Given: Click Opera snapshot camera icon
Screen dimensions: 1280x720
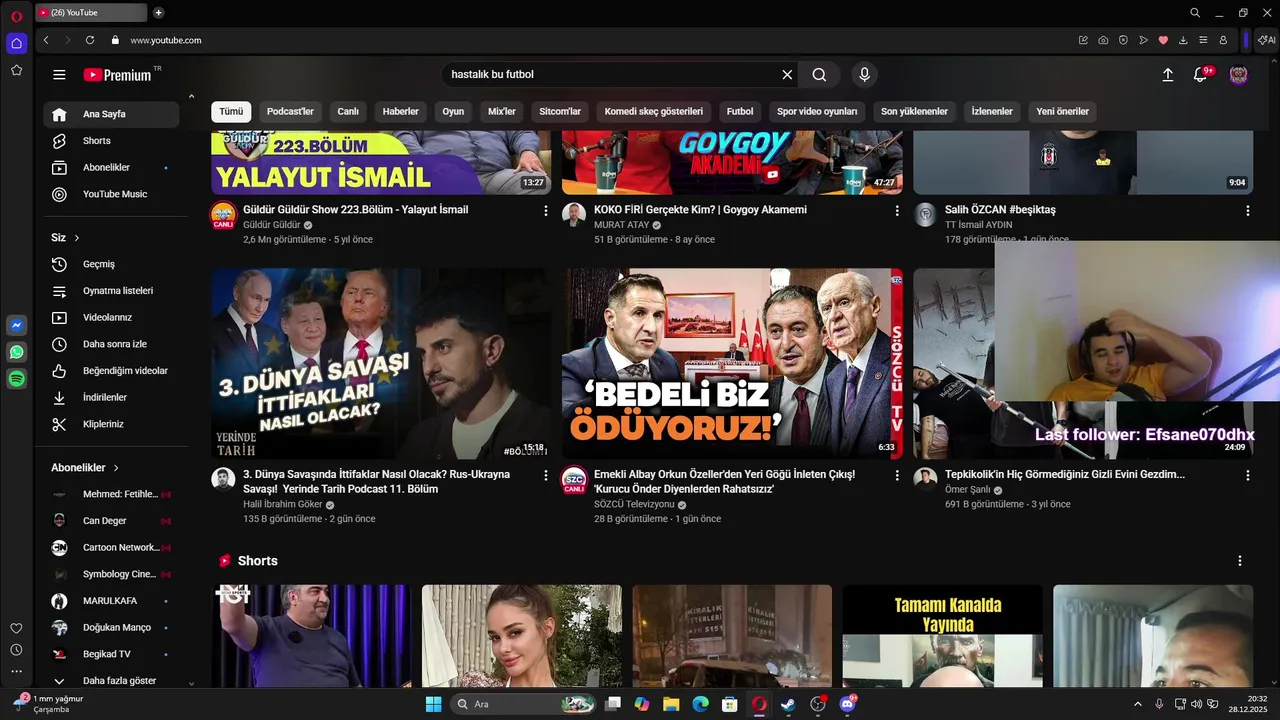Looking at the screenshot, I should pos(1103,40).
